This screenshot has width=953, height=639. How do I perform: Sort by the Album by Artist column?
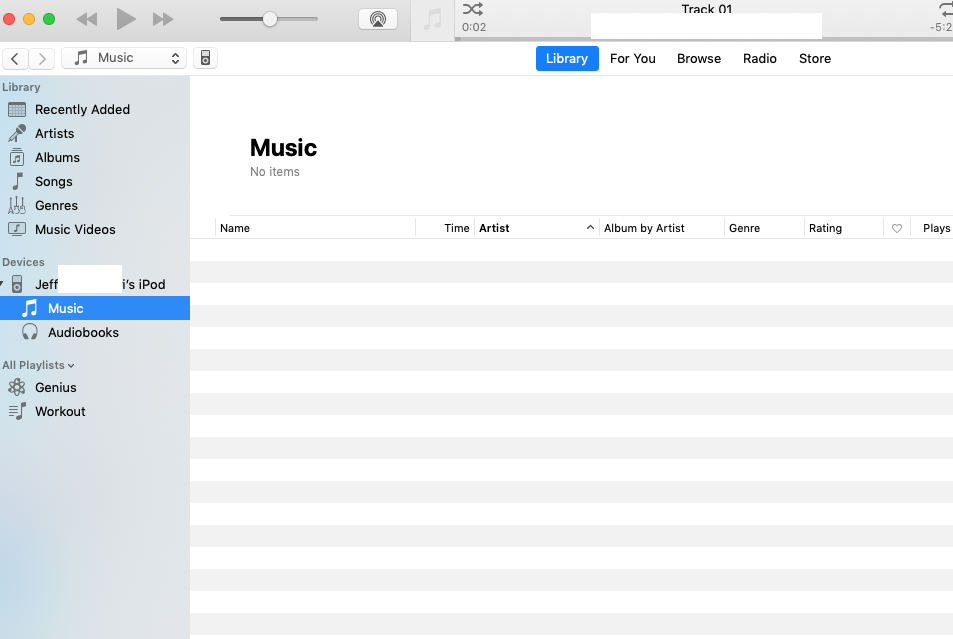(x=662, y=228)
